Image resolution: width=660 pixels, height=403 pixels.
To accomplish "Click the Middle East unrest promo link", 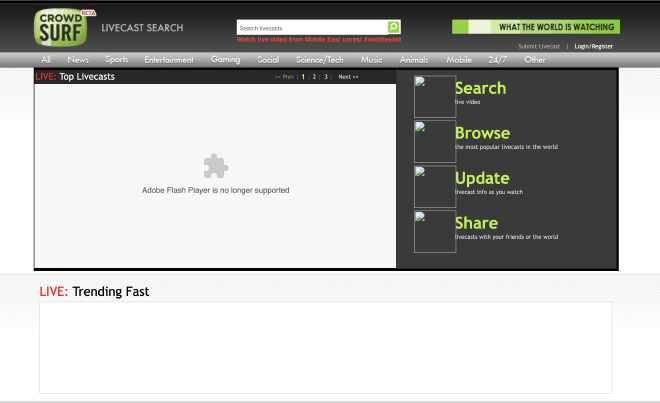I will click(318, 40).
